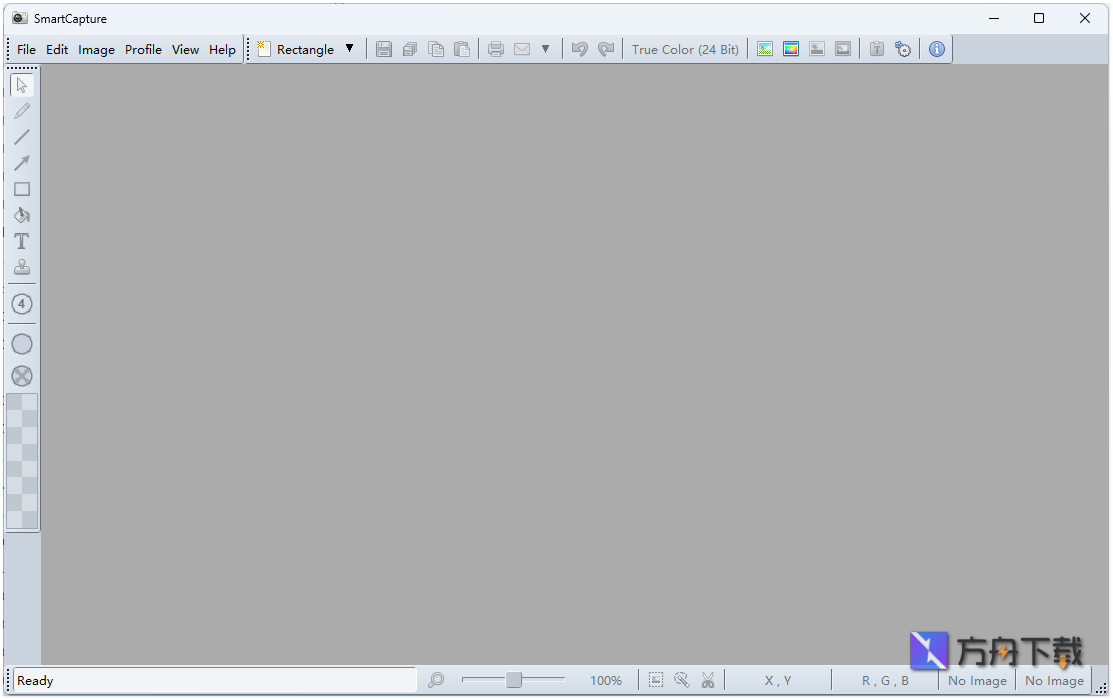This screenshot has height=700, width=1113.
Task: Pick the arrow drawing tool
Action: tap(22, 163)
